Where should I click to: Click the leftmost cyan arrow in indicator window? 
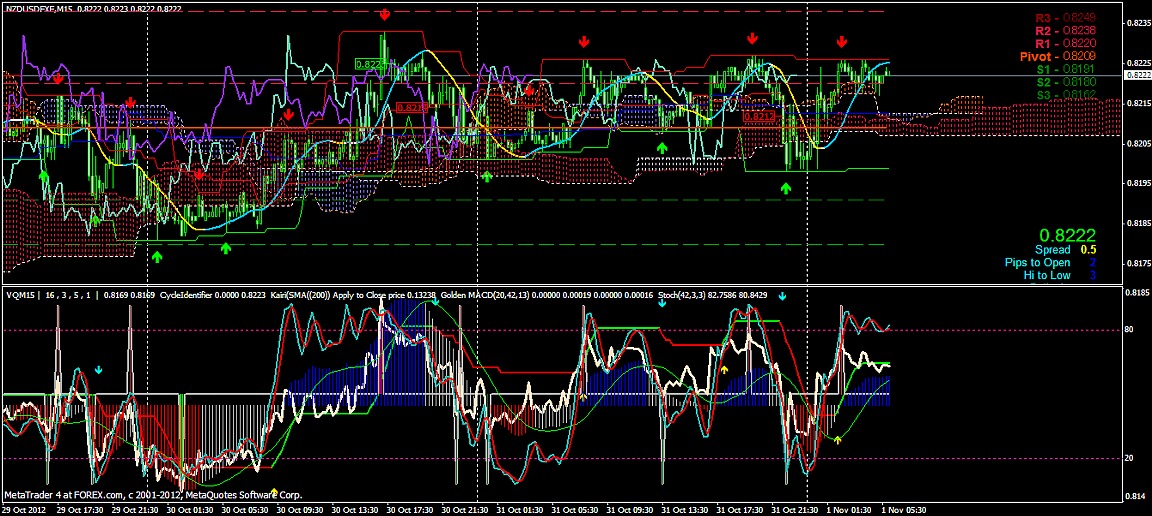coord(98,370)
